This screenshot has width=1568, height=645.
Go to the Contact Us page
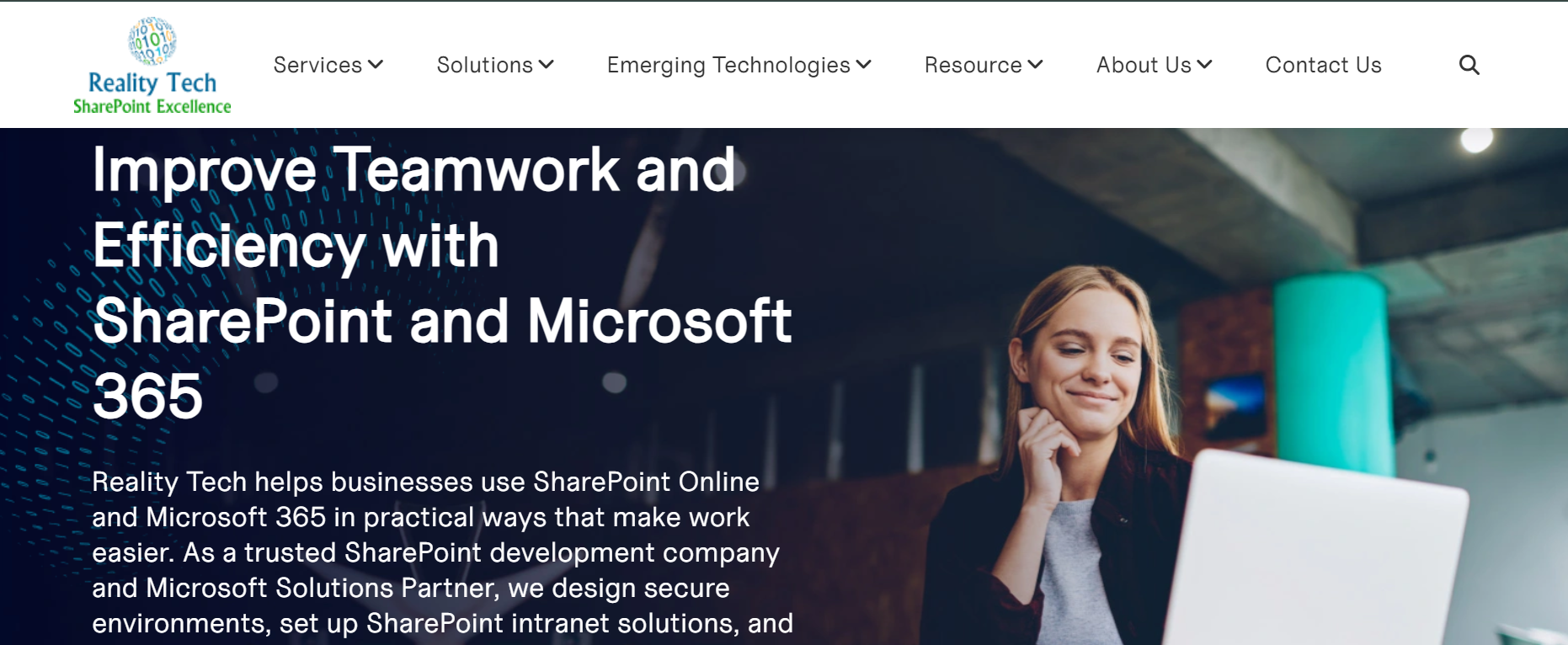[1323, 65]
